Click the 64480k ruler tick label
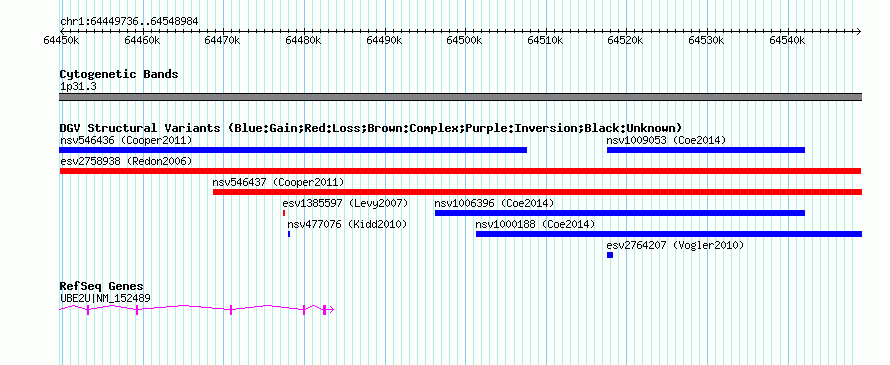 [304, 40]
